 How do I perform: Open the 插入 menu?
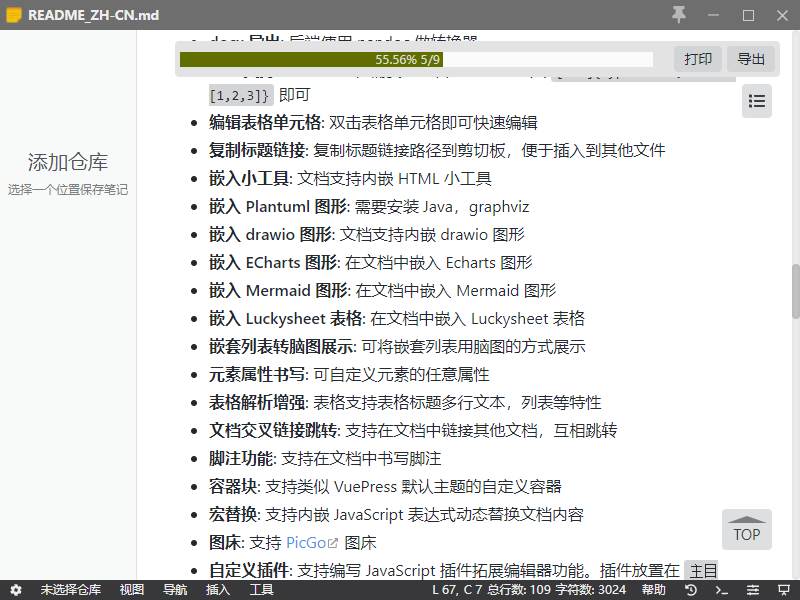218,590
